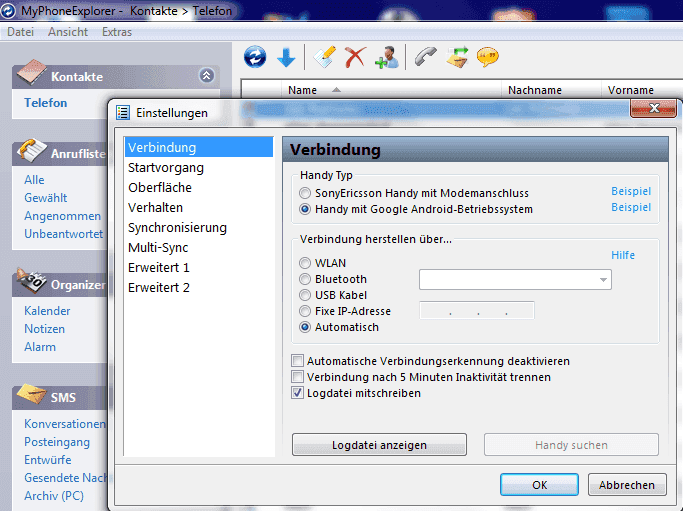
Task: Select Erweitert 1 settings category
Action: tap(199, 267)
